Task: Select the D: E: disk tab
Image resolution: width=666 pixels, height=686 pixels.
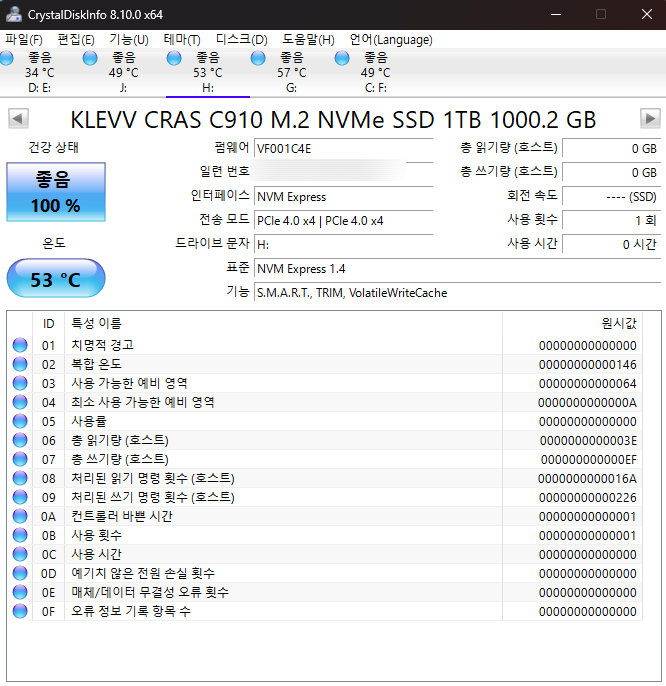Action: 40,73
